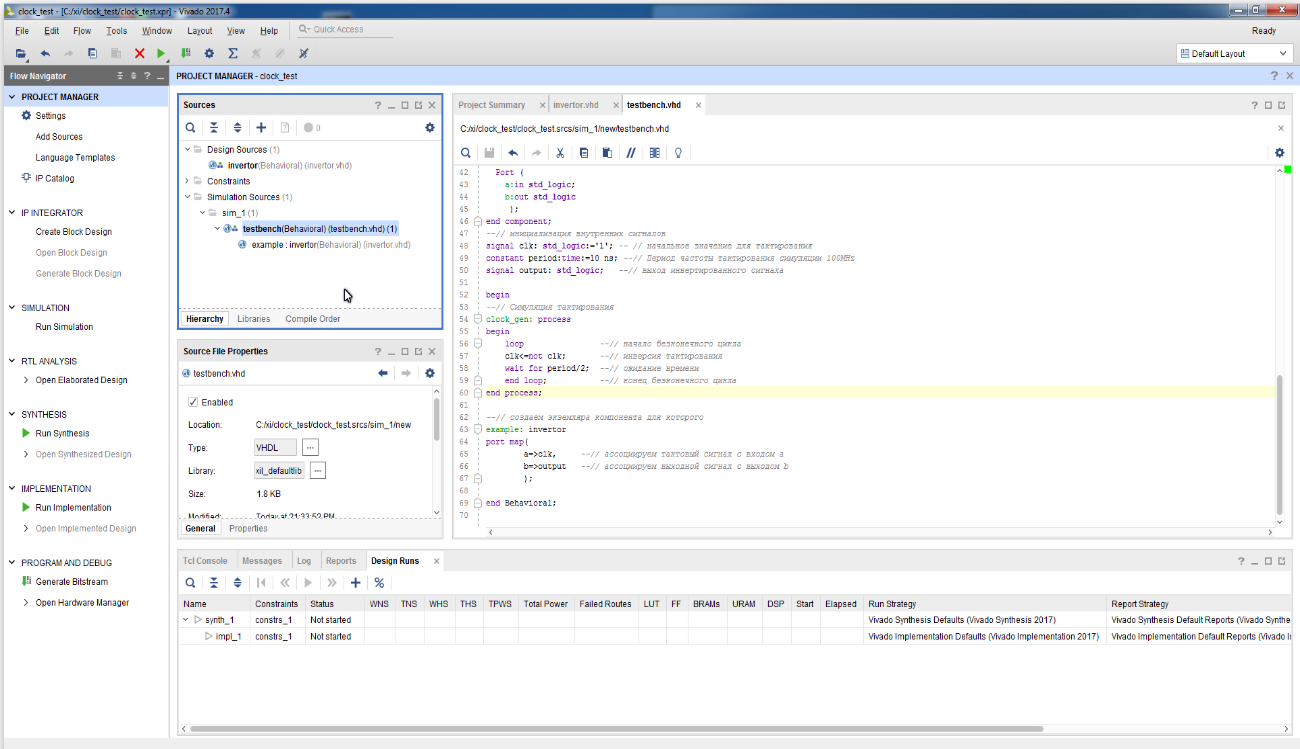Click the Copy icon in editor toolbar
1300x749 pixels.
[x=584, y=153]
